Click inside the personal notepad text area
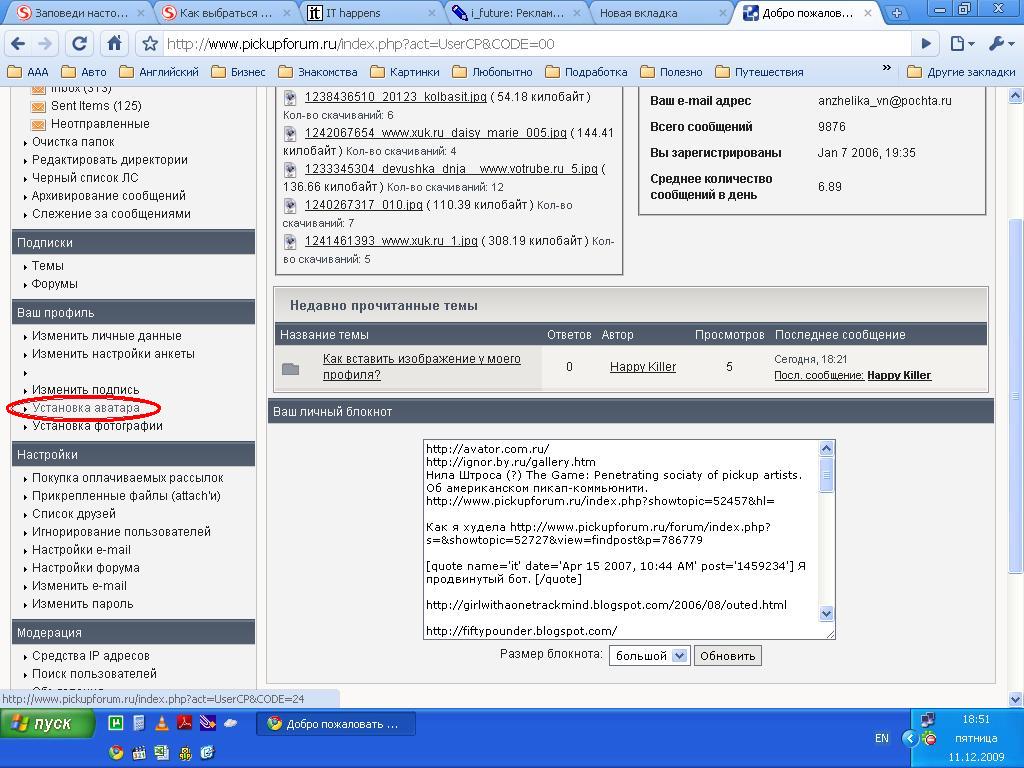The height and width of the screenshot is (768, 1024). [x=620, y=540]
